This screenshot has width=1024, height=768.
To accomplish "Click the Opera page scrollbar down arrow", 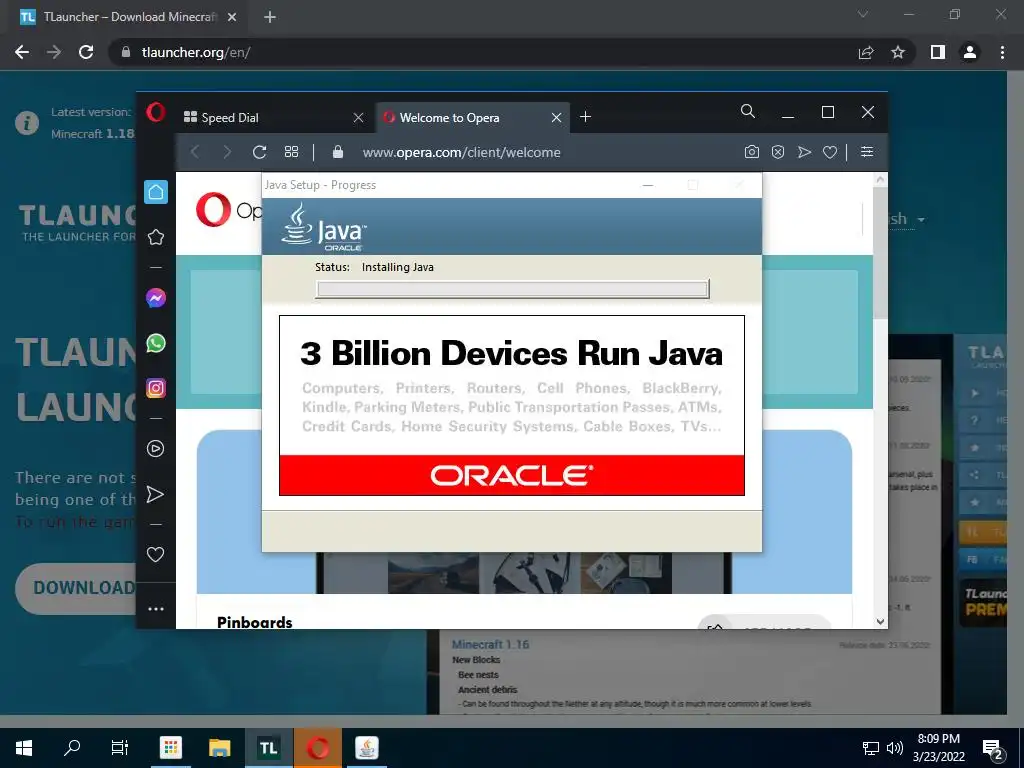I will coord(880,622).
